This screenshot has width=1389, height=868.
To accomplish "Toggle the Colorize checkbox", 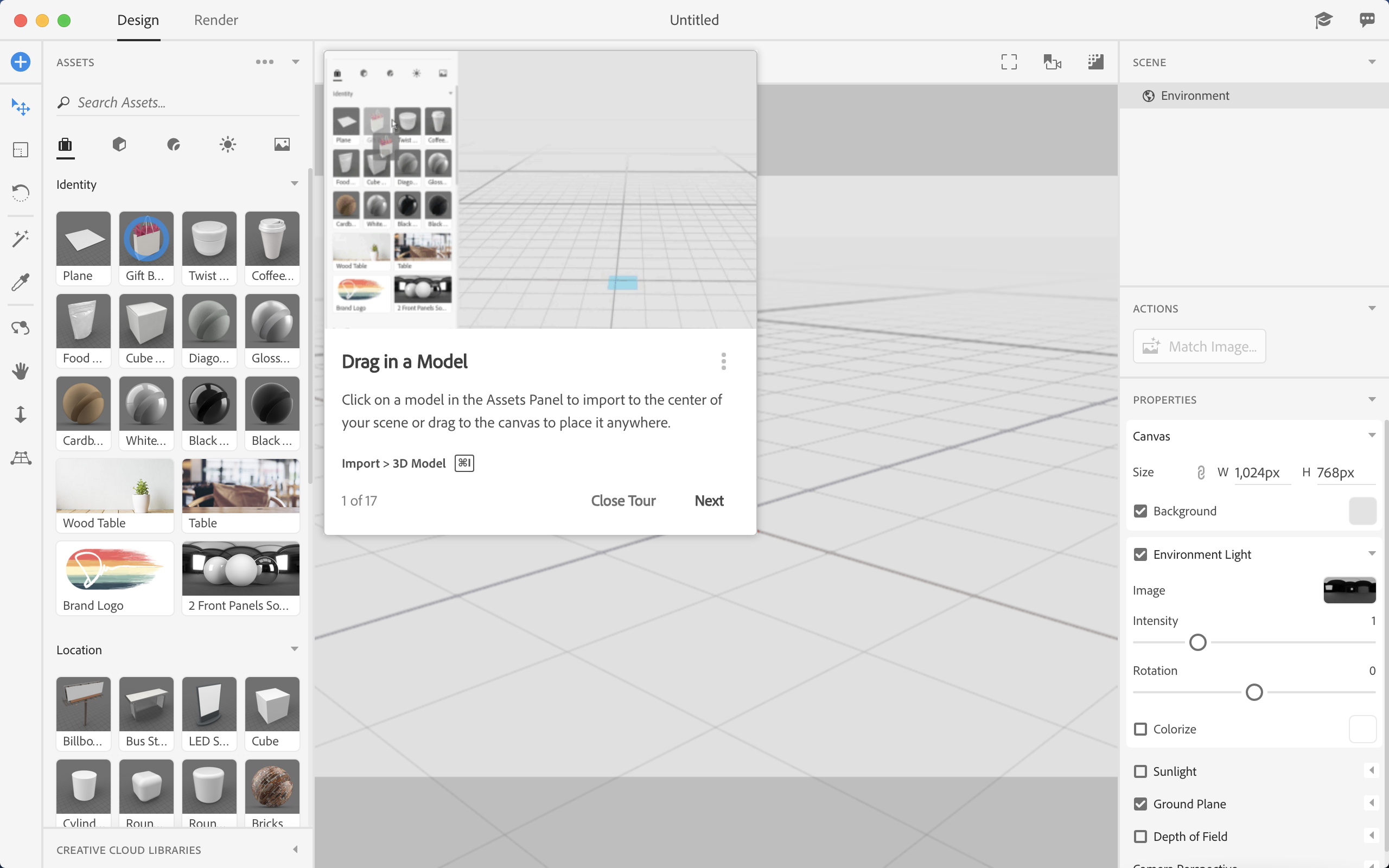I will click(1140, 729).
